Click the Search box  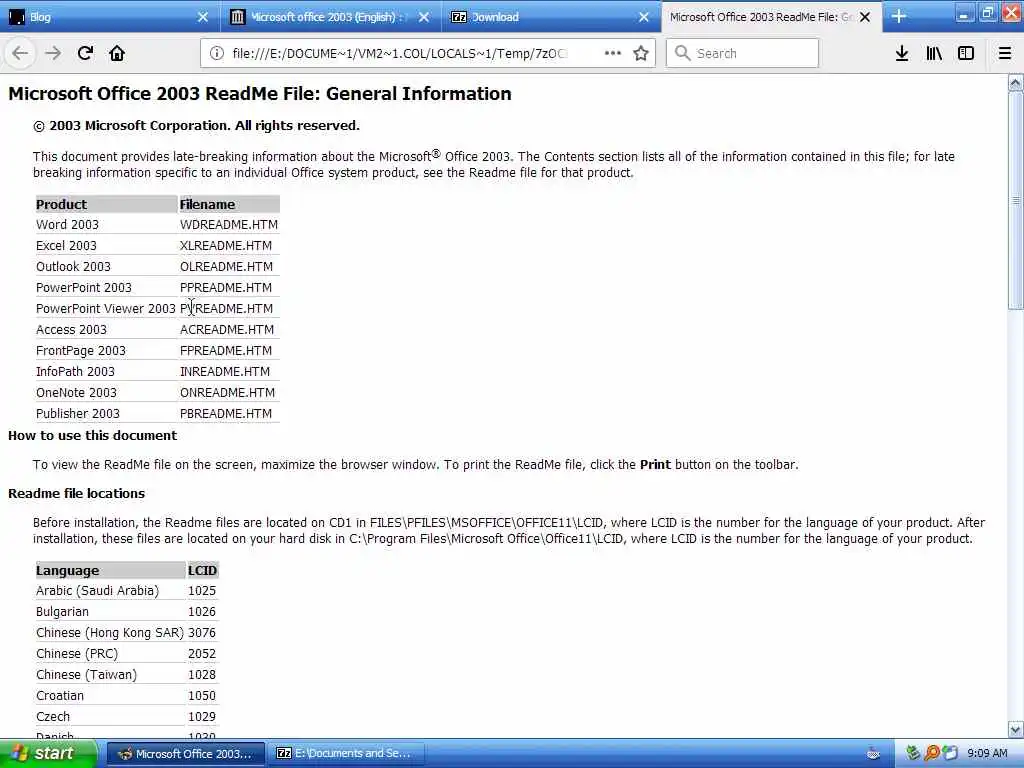point(743,54)
